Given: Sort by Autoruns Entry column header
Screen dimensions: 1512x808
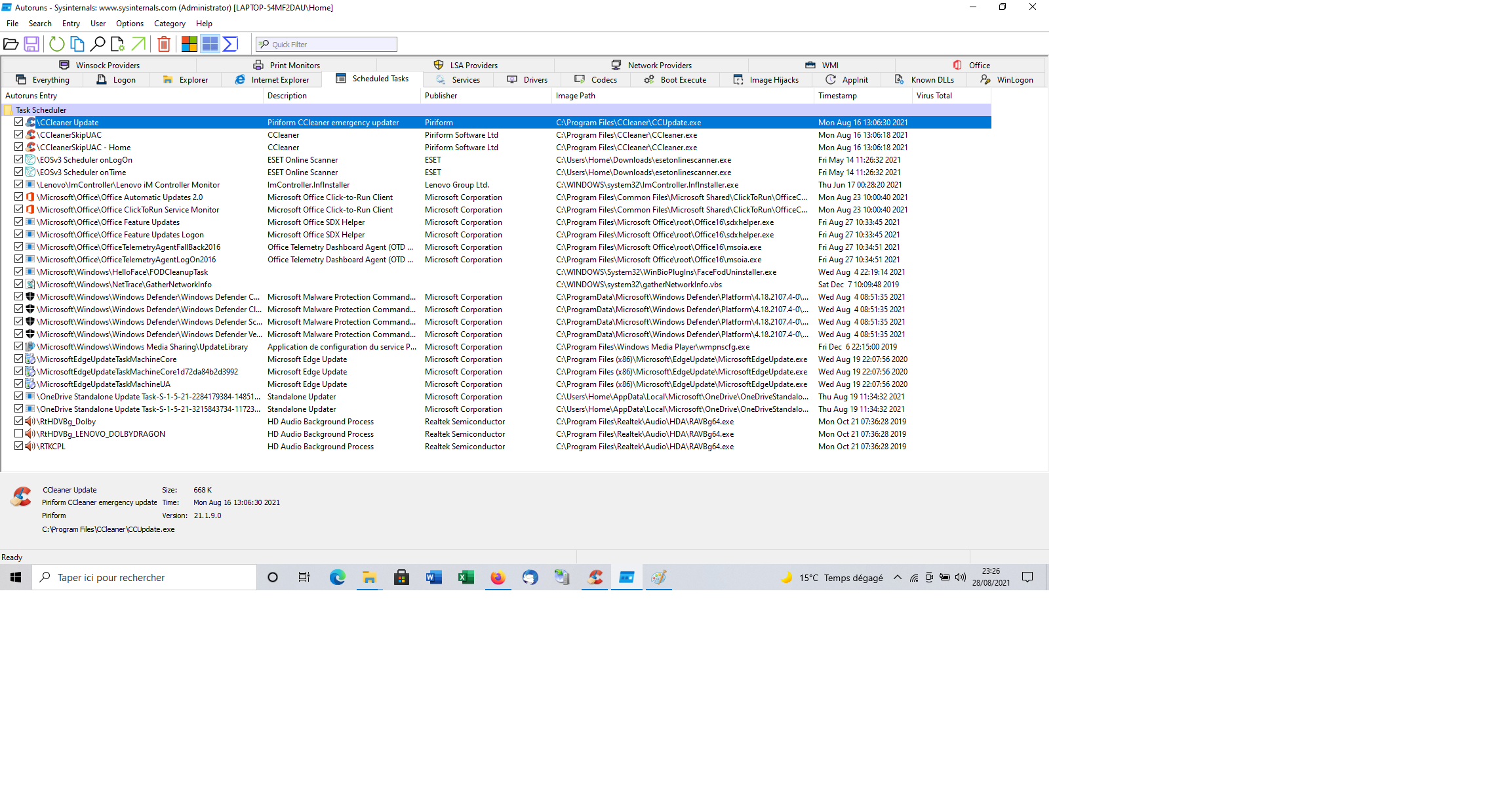Looking at the screenshot, I should tap(132, 95).
